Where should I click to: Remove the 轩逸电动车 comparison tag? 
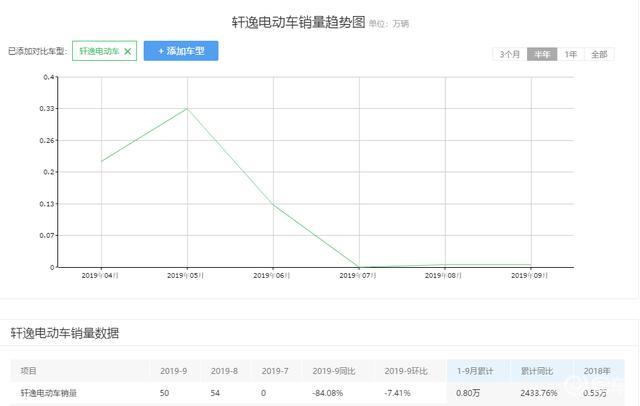127,51
